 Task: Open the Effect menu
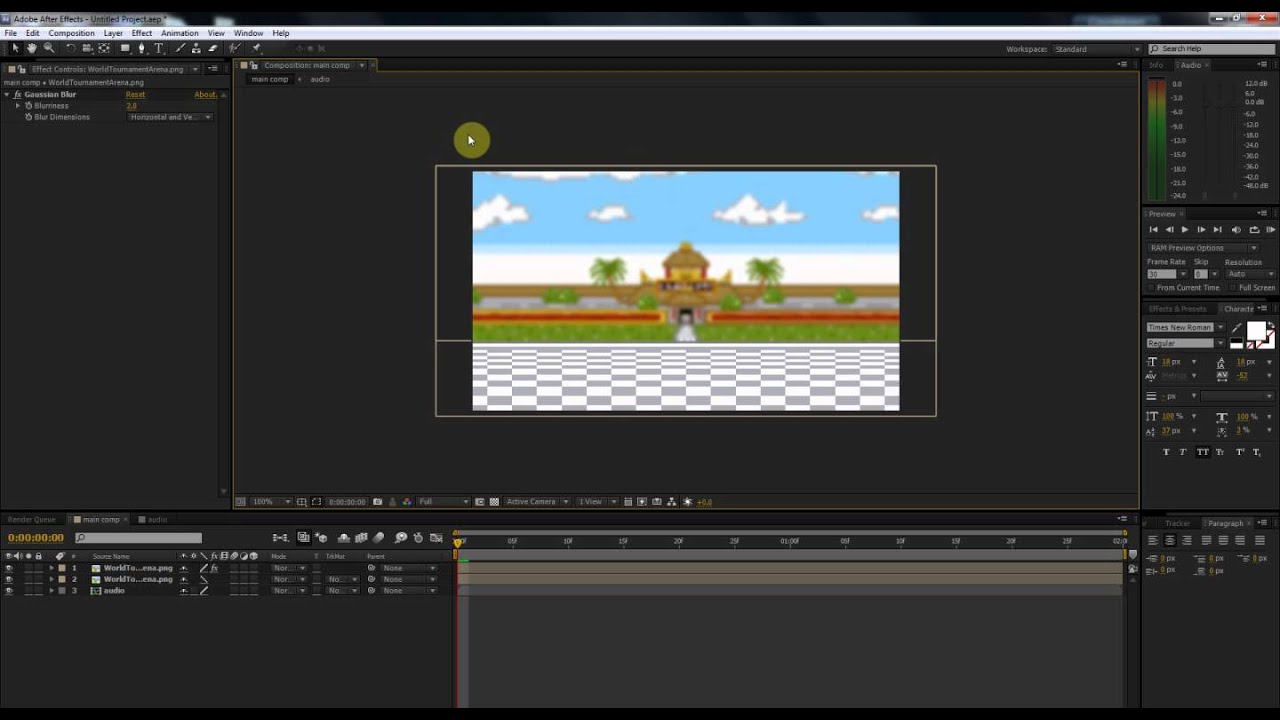pos(142,33)
